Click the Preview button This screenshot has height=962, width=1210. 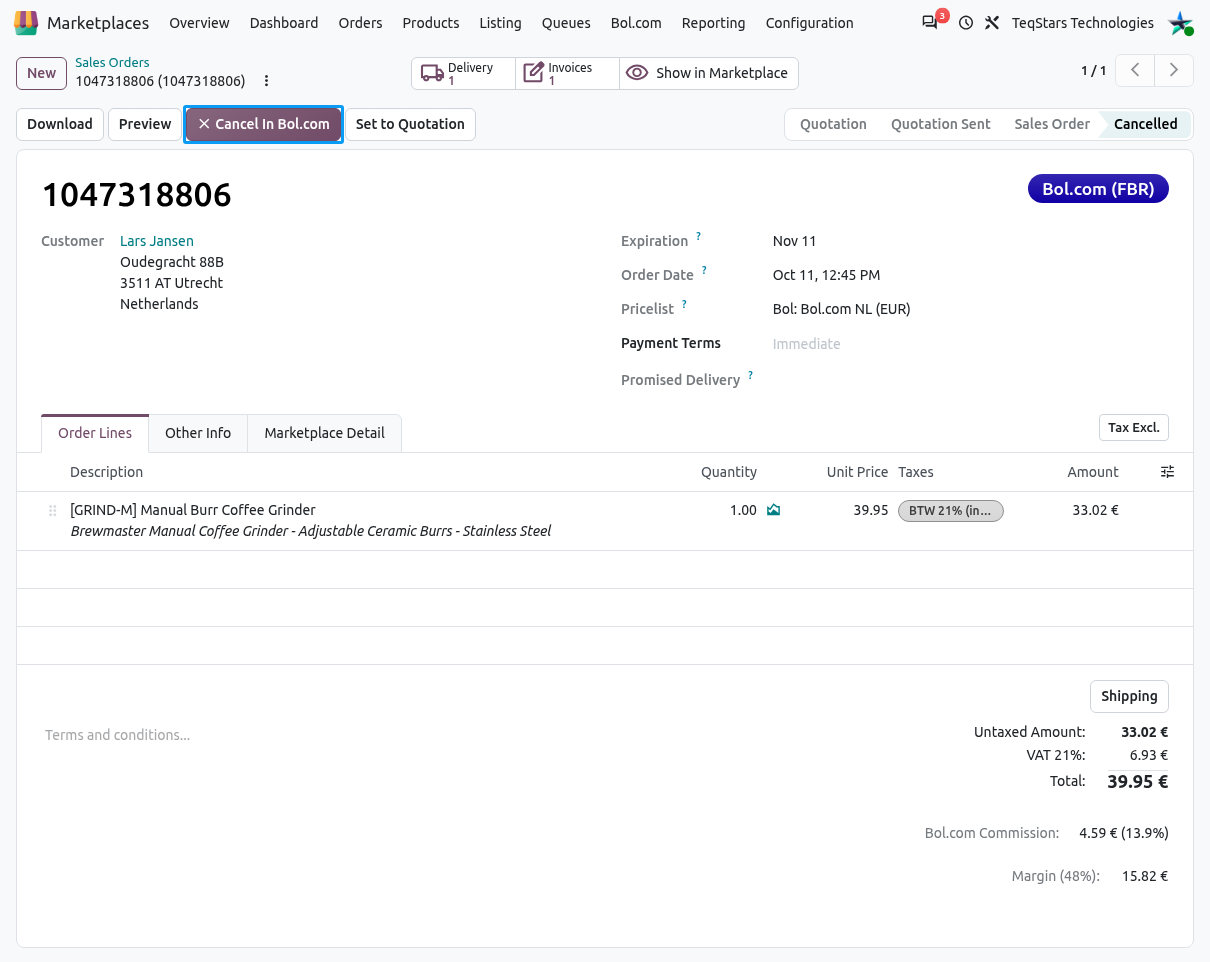[145, 124]
